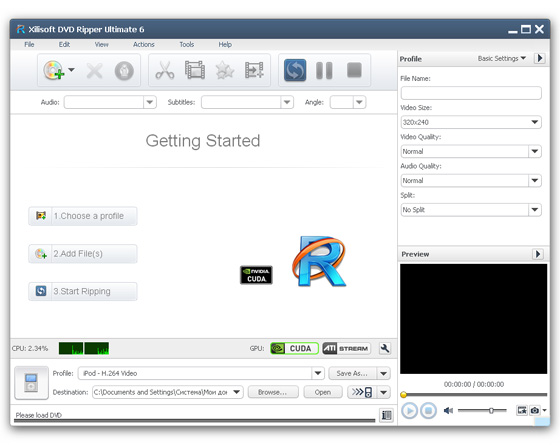The height and width of the screenshot is (445, 560).
Task: Take a snapshot with camera icon
Action: (535, 410)
